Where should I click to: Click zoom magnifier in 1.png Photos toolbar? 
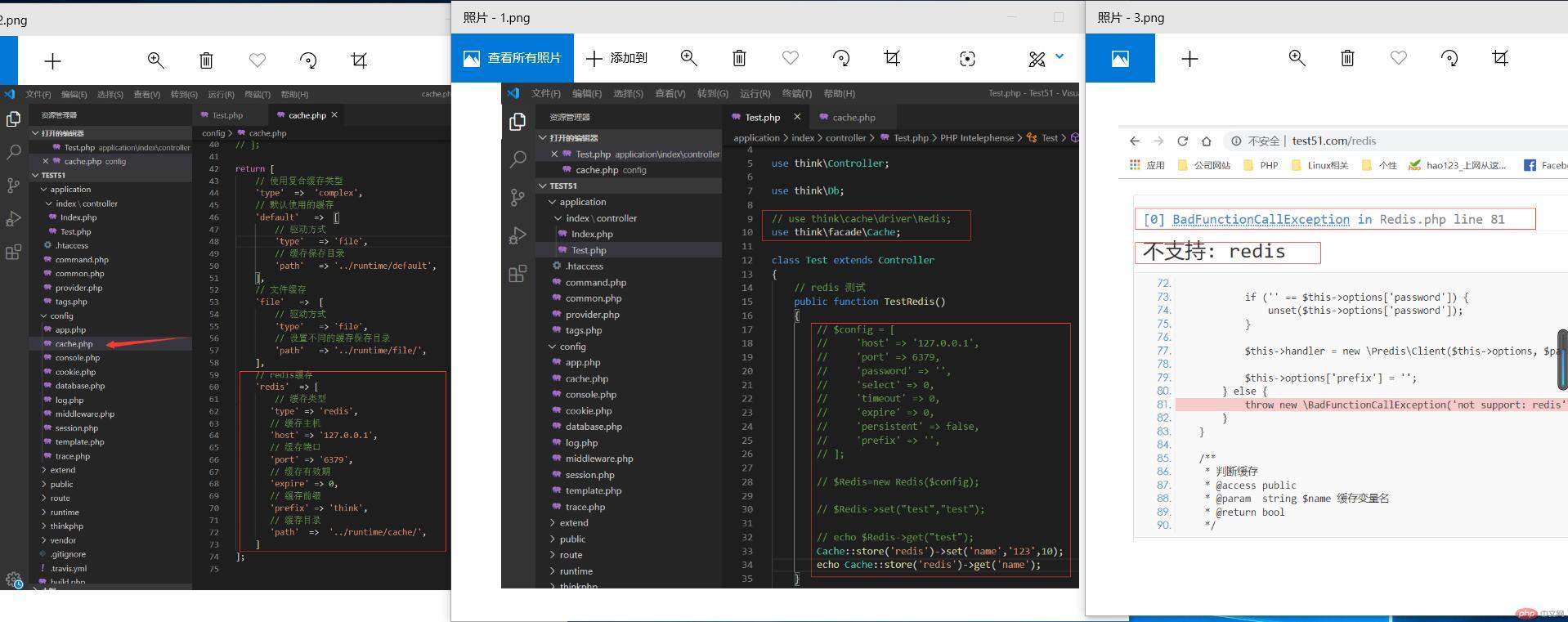tap(688, 58)
